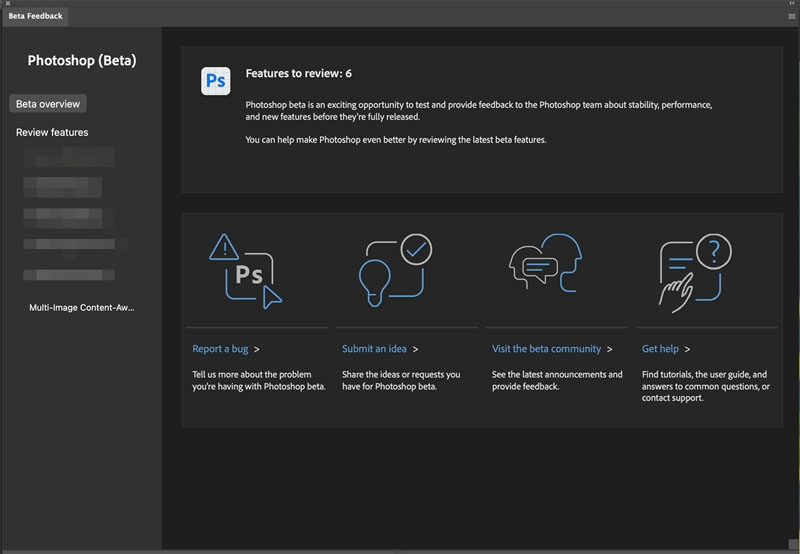Open the panel flyout menu icon
Image resolution: width=800 pixels, height=554 pixels.
coord(792,16)
